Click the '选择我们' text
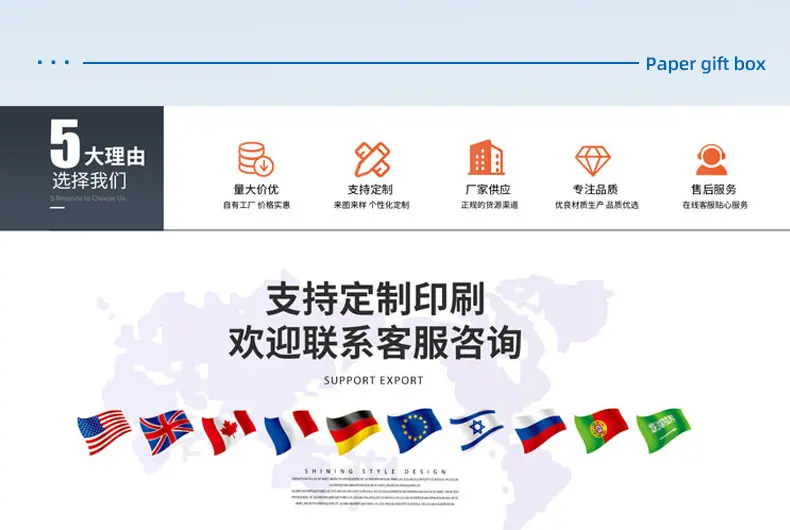Screen dimensions: 790x530 point(90,180)
